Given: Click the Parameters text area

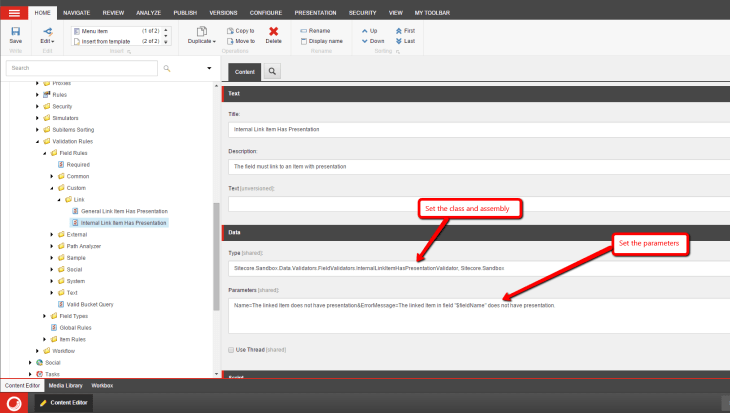Looking at the screenshot, I should [x=479, y=316].
